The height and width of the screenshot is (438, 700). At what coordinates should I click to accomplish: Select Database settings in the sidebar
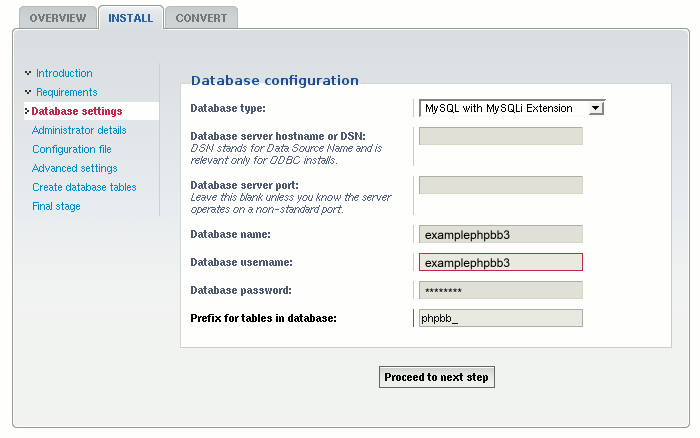point(77,111)
